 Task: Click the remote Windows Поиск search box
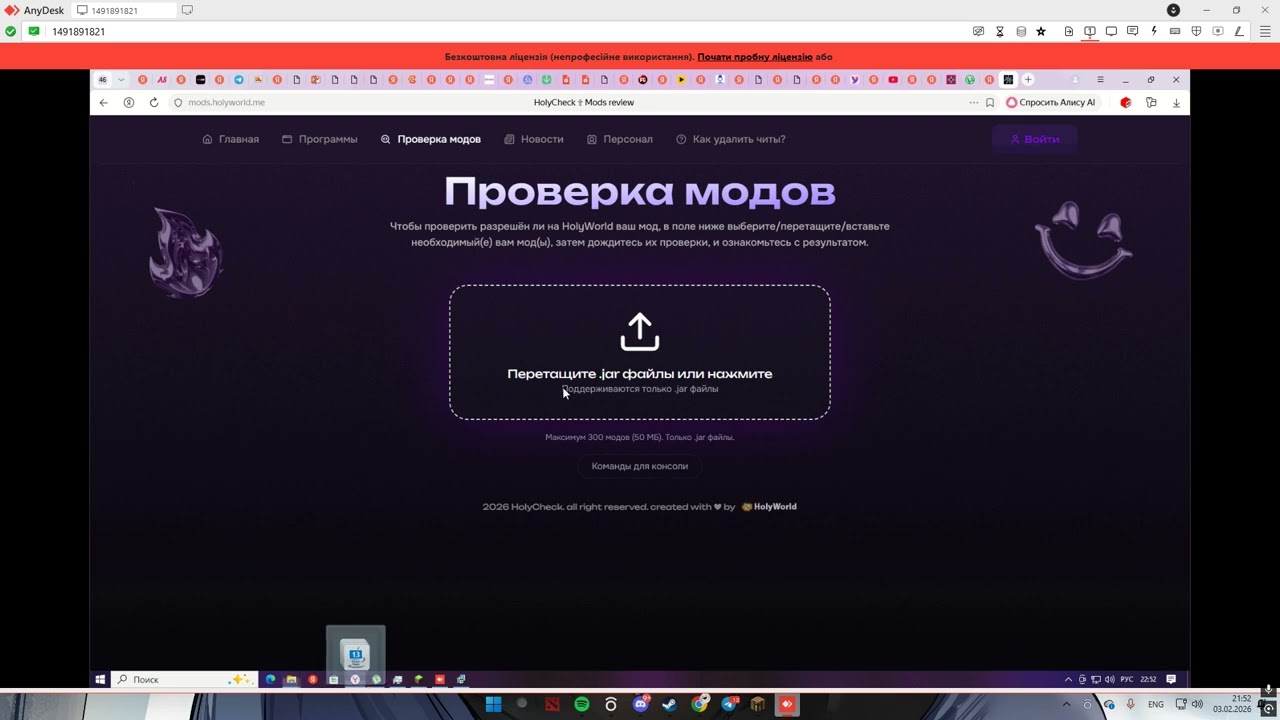point(184,679)
